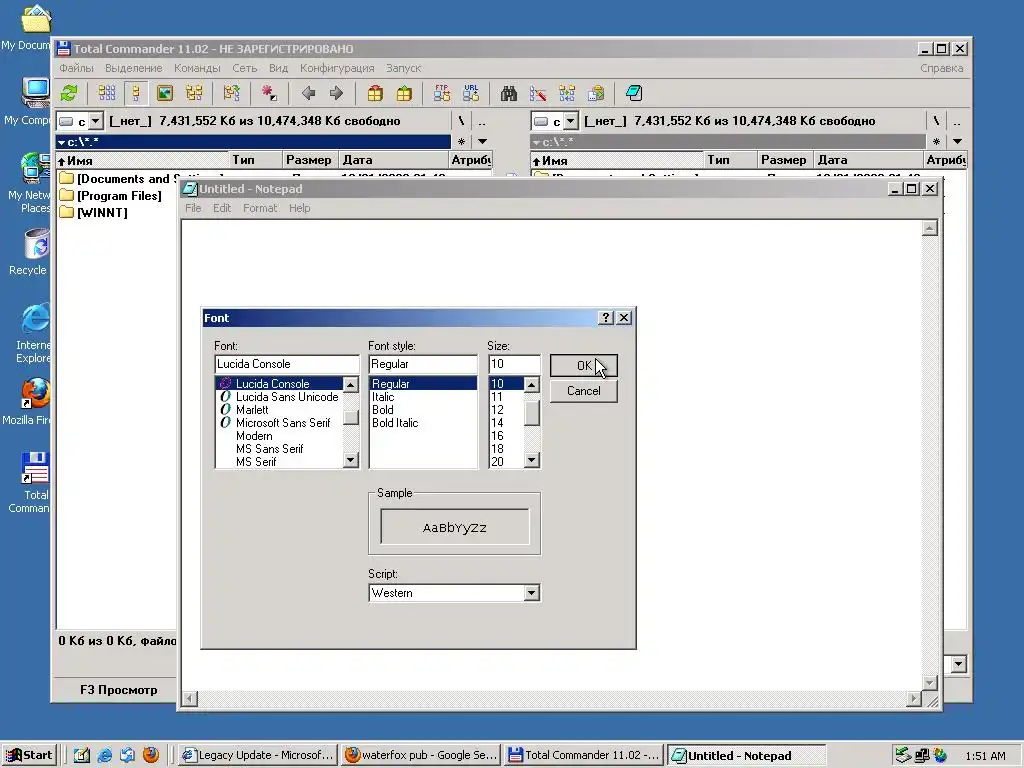Launch Firefox from the quick launch bar

tap(151, 755)
